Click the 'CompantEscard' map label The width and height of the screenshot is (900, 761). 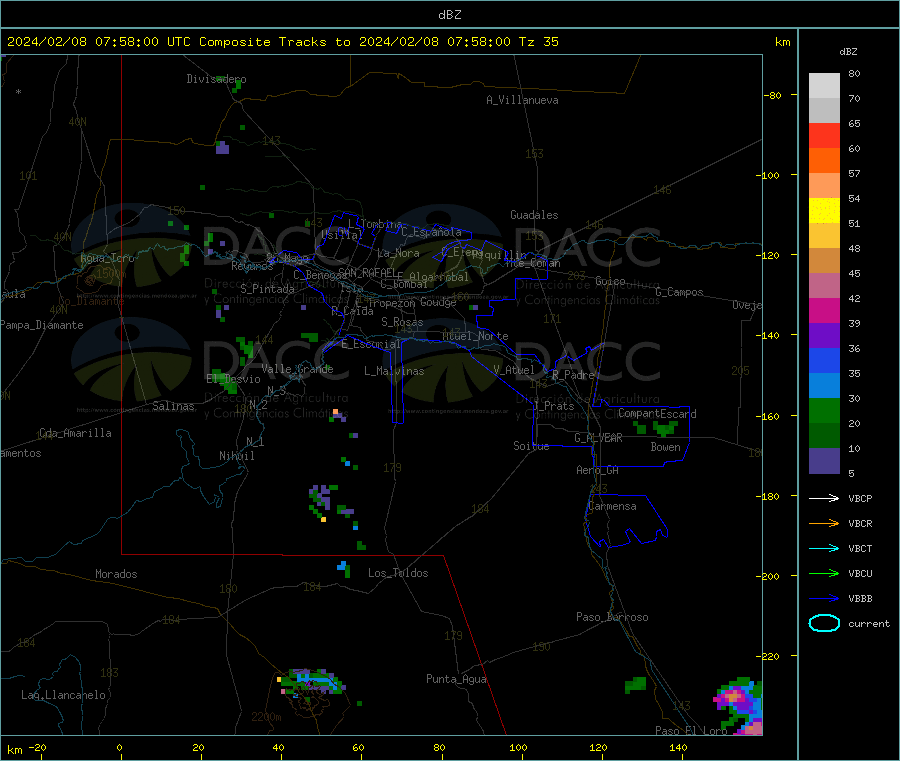[657, 414]
